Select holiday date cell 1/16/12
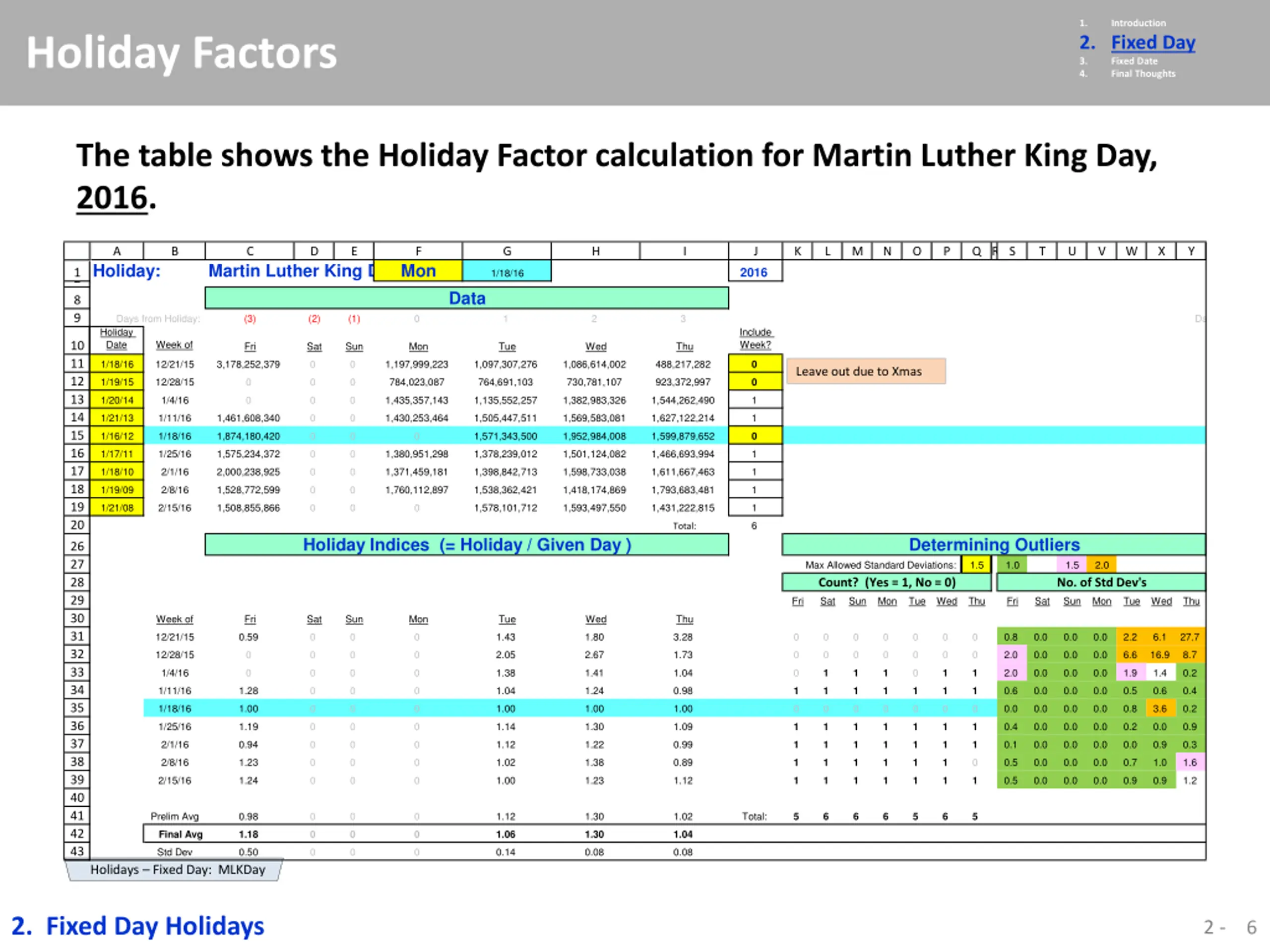The image size is (1270, 952). pyautogui.click(x=117, y=436)
